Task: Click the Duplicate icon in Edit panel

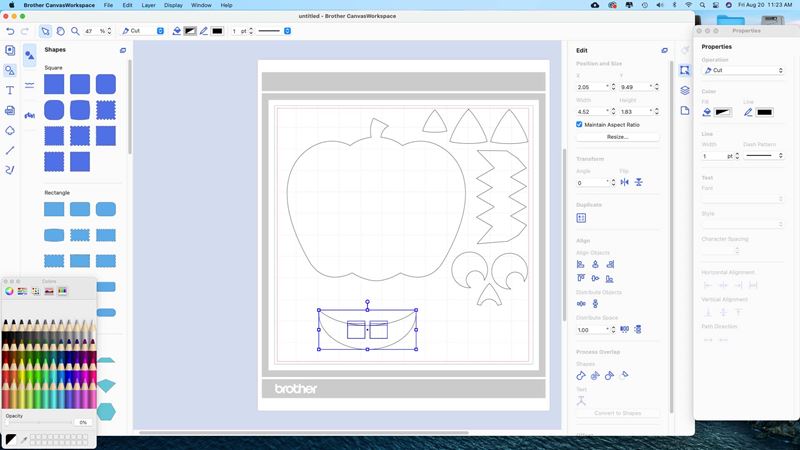Action: click(581, 217)
